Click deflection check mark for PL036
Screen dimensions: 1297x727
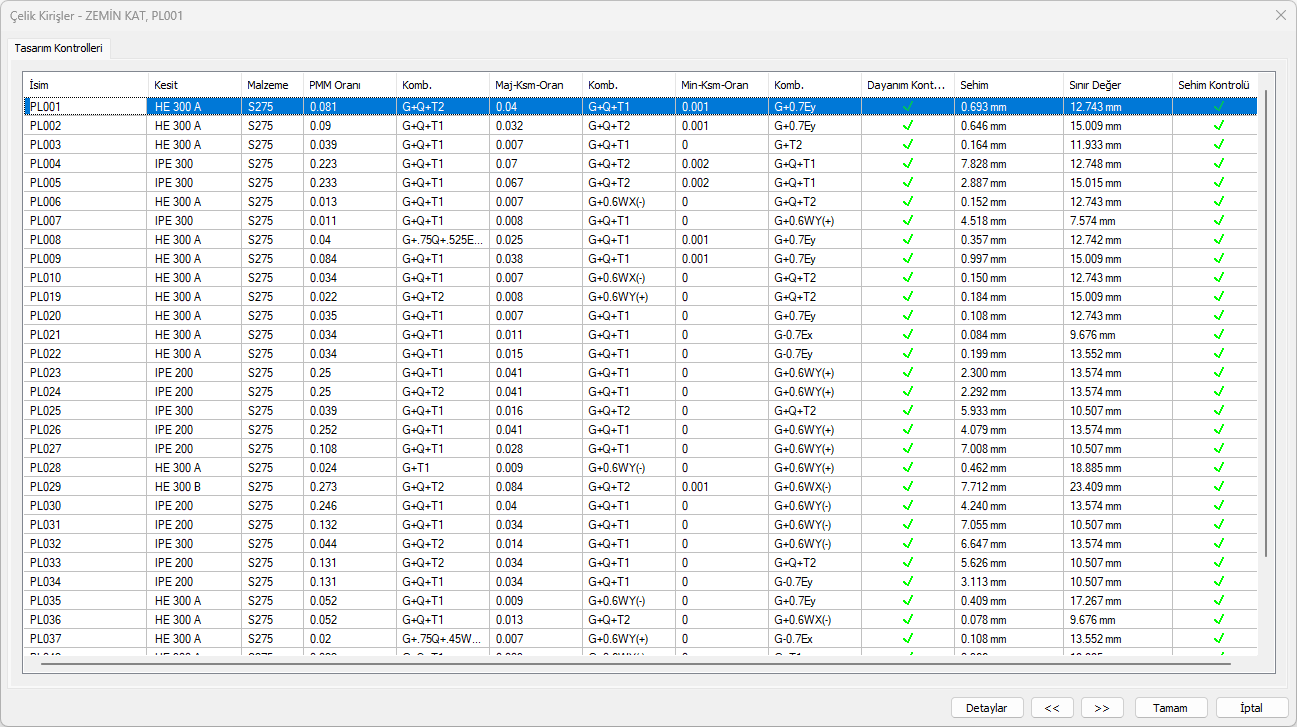tap(1219, 619)
